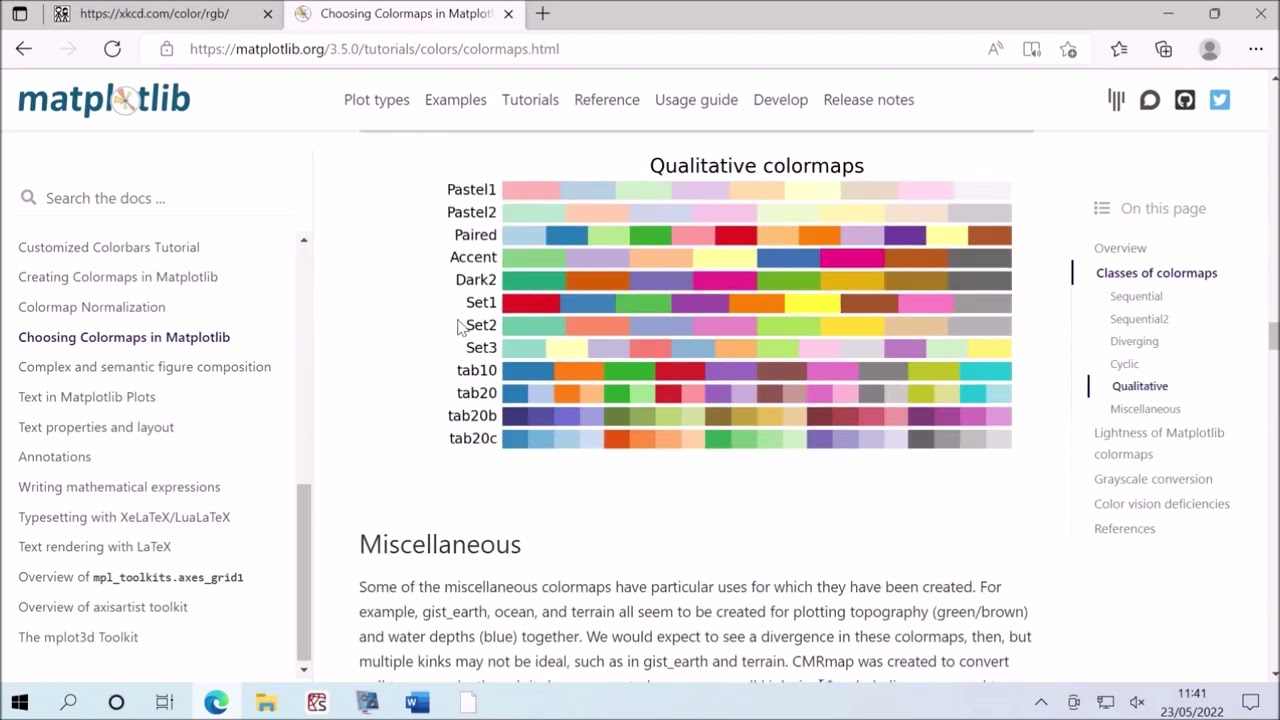The height and width of the screenshot is (720, 1280).
Task: Close the Choosing Colormaps tab
Action: [x=509, y=14]
